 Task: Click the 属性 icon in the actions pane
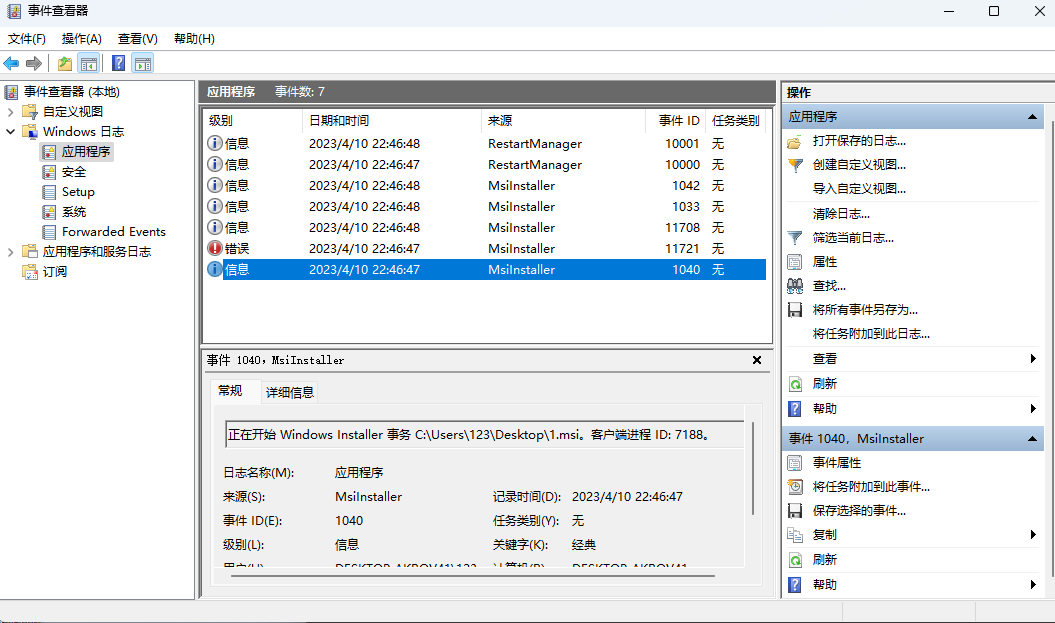tap(795, 262)
